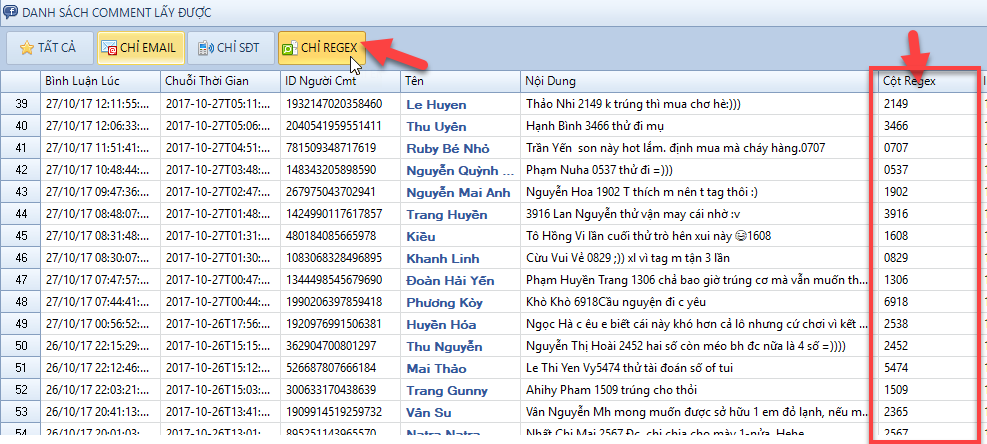Click regex value 3466
Screen dimensions: 987x444
coord(896,126)
